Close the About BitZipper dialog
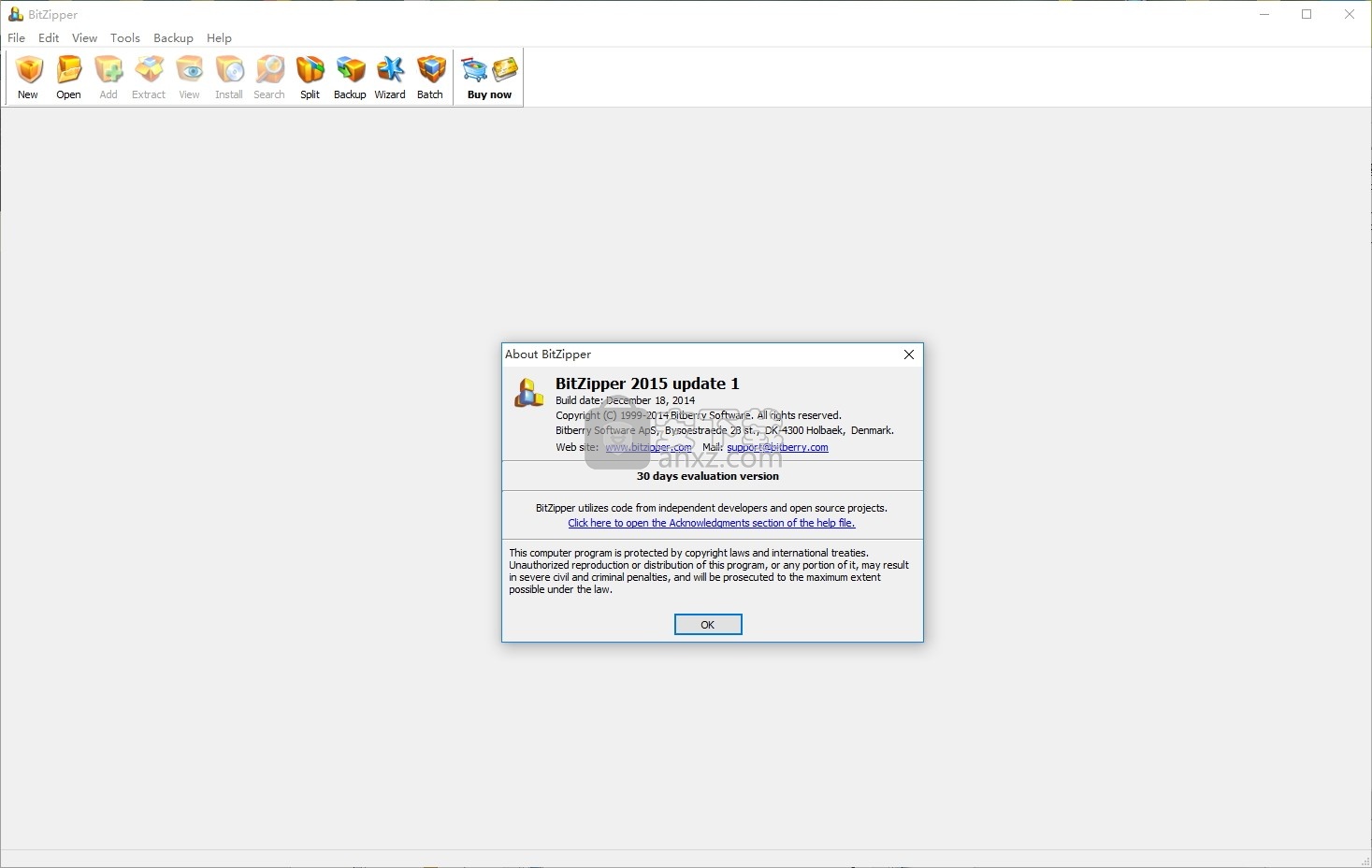 pos(908,354)
